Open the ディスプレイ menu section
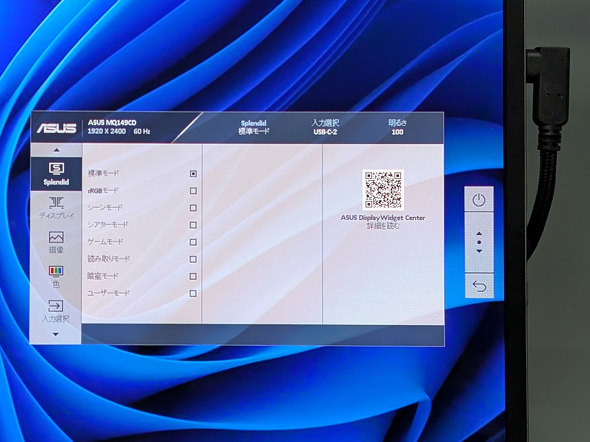 coord(56,208)
